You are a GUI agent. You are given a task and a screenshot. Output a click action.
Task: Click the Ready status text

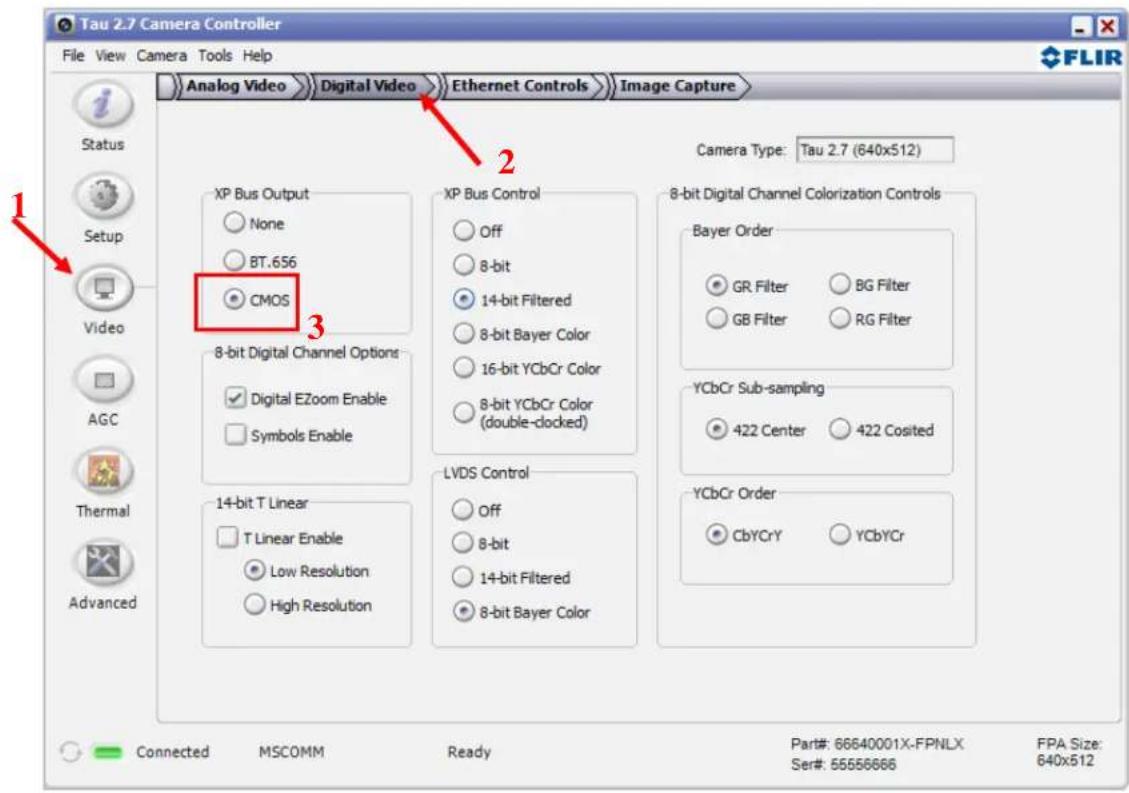(469, 752)
